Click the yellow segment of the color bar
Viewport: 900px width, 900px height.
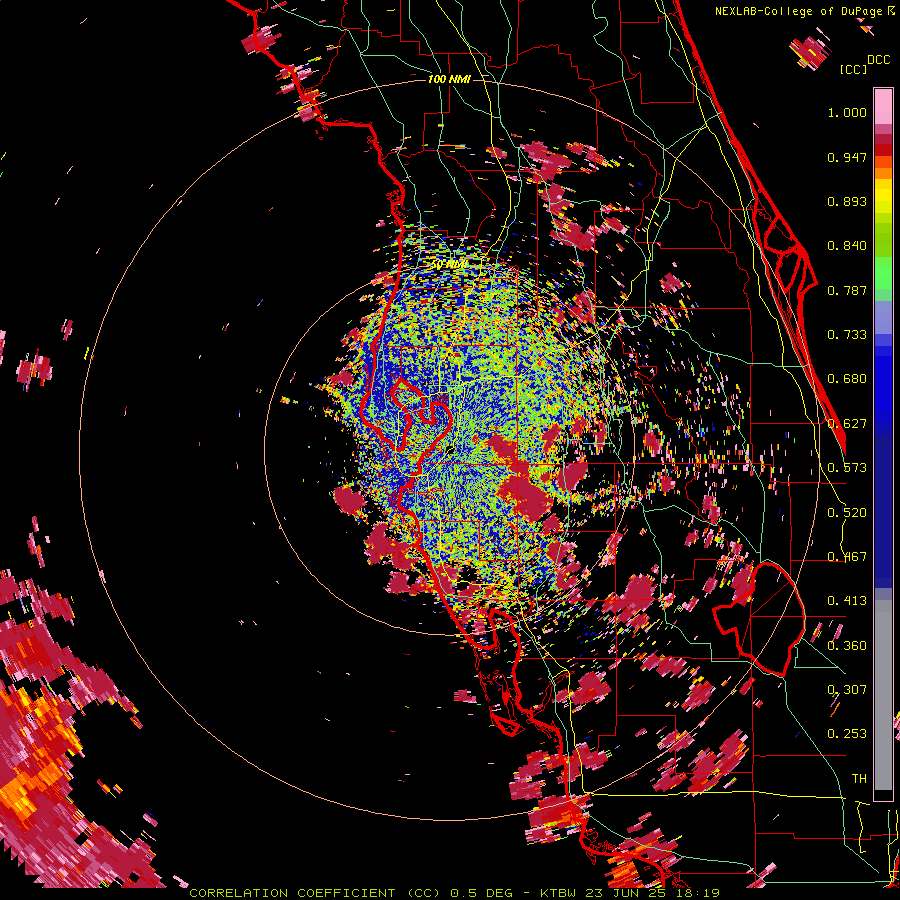tap(883, 198)
